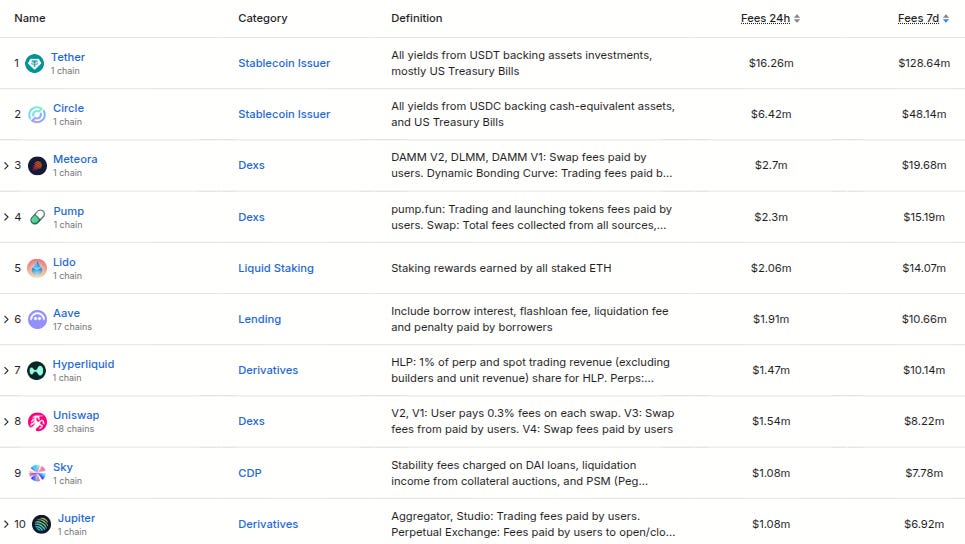This screenshot has height=544, width=965.
Task: Expand the Aave row
Action: pos(6,319)
